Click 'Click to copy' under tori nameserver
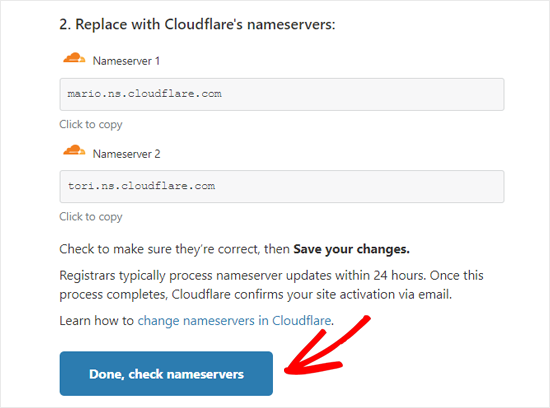The height and width of the screenshot is (408, 550). point(91,217)
